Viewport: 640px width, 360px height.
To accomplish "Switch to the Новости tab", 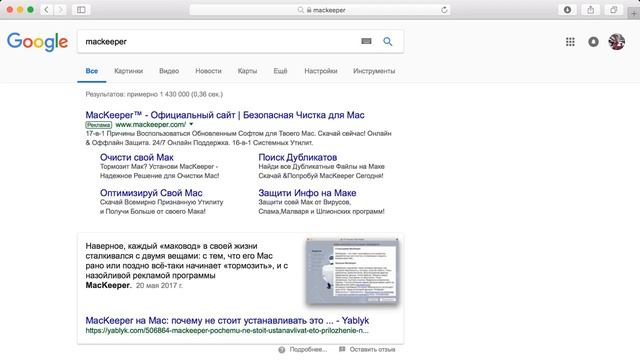I will click(208, 71).
